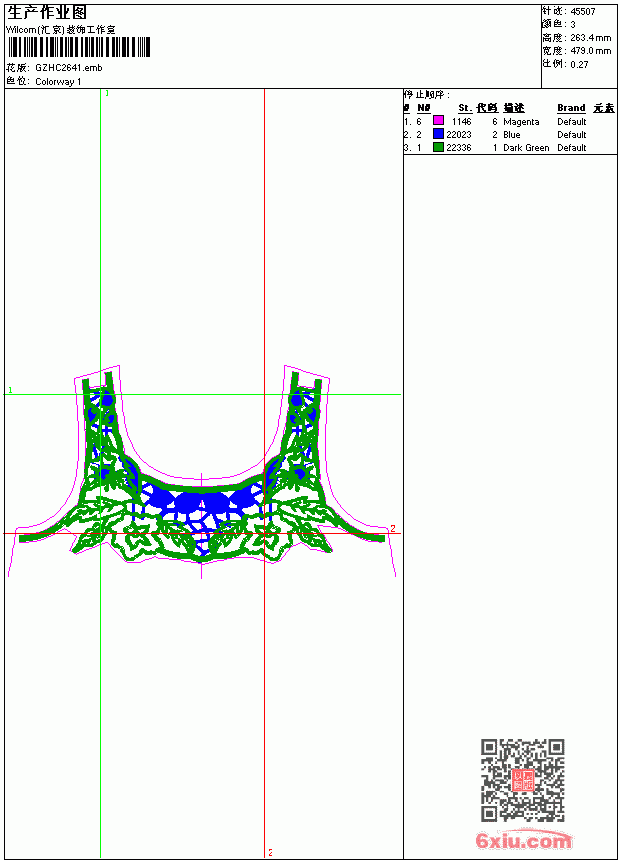Click the dark green color swatch
The height and width of the screenshot is (860, 620).
438,147
